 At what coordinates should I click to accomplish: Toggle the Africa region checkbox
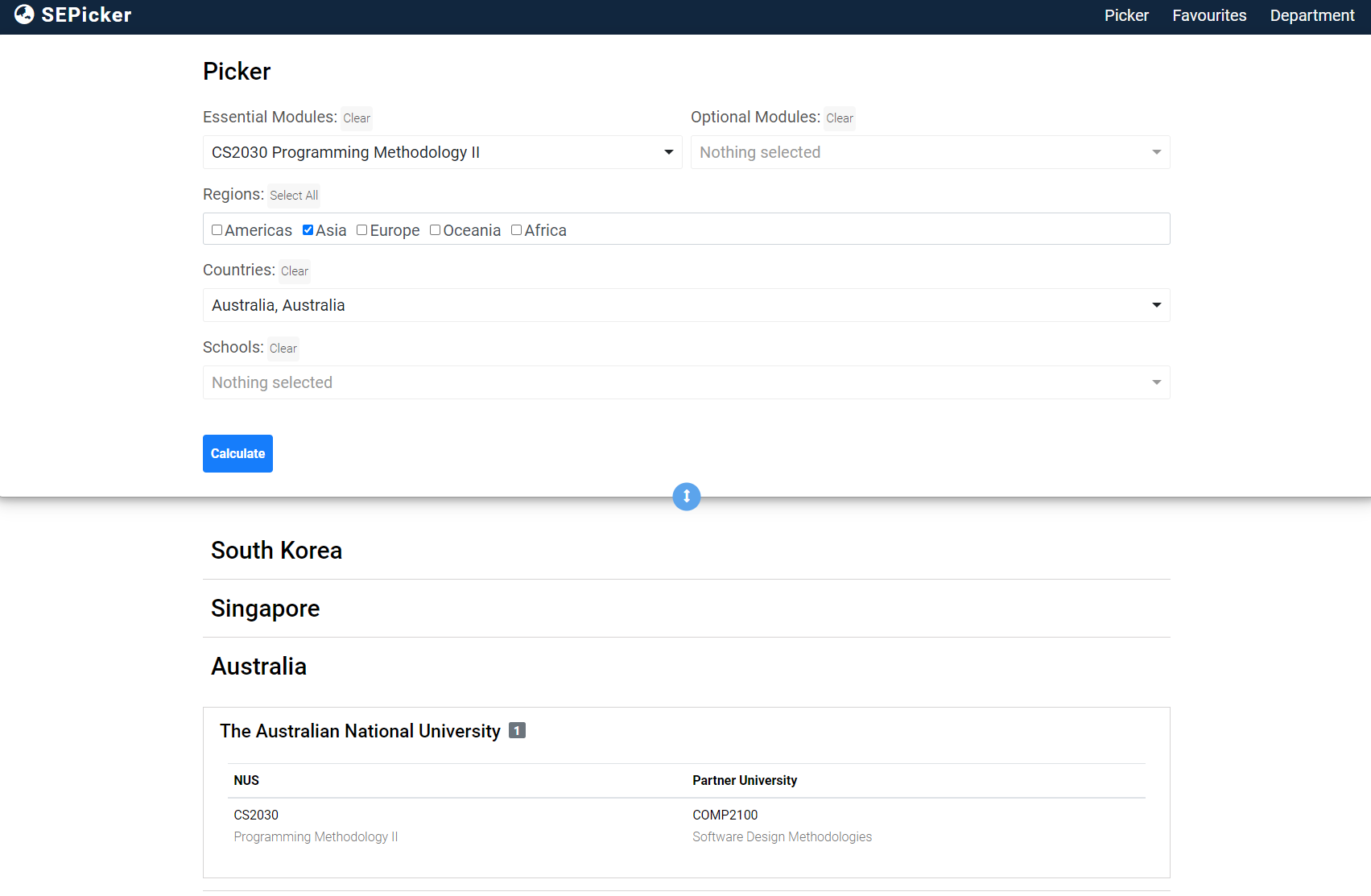(x=517, y=230)
